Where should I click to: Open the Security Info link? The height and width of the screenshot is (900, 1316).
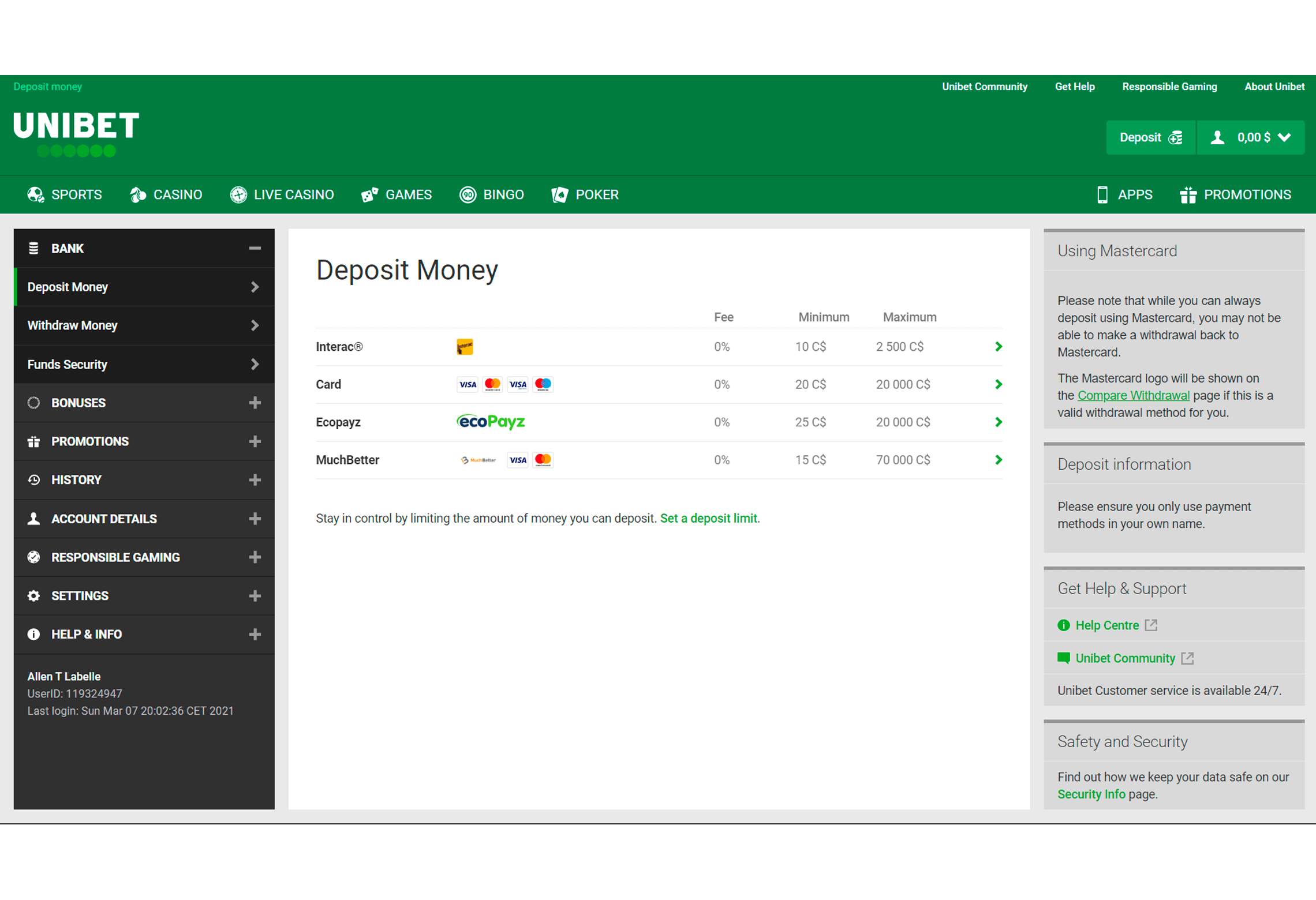[x=1091, y=794]
